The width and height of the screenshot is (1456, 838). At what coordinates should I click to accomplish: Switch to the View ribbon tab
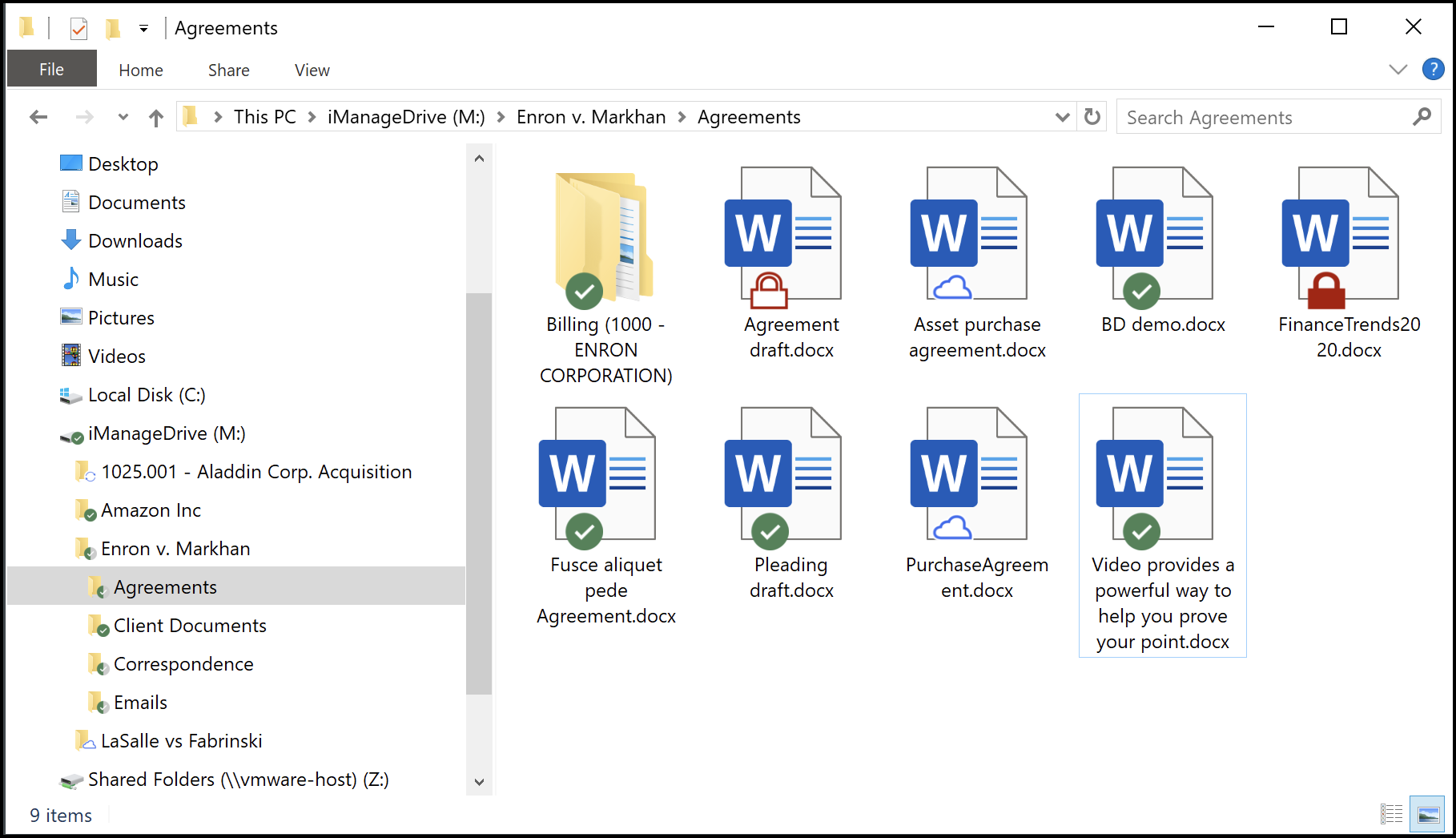tap(312, 71)
